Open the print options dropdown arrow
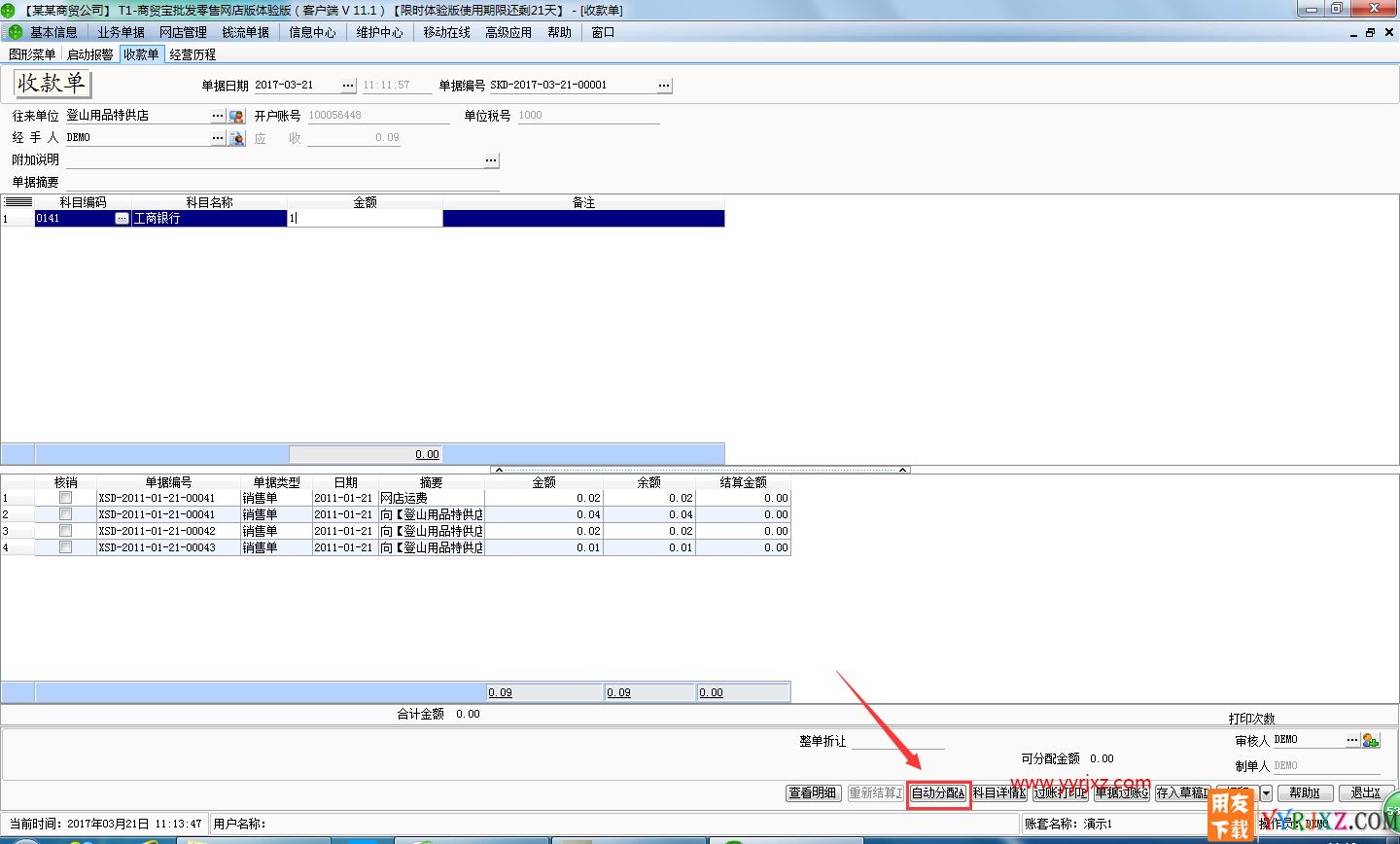This screenshot has width=1400, height=844. click(1266, 793)
